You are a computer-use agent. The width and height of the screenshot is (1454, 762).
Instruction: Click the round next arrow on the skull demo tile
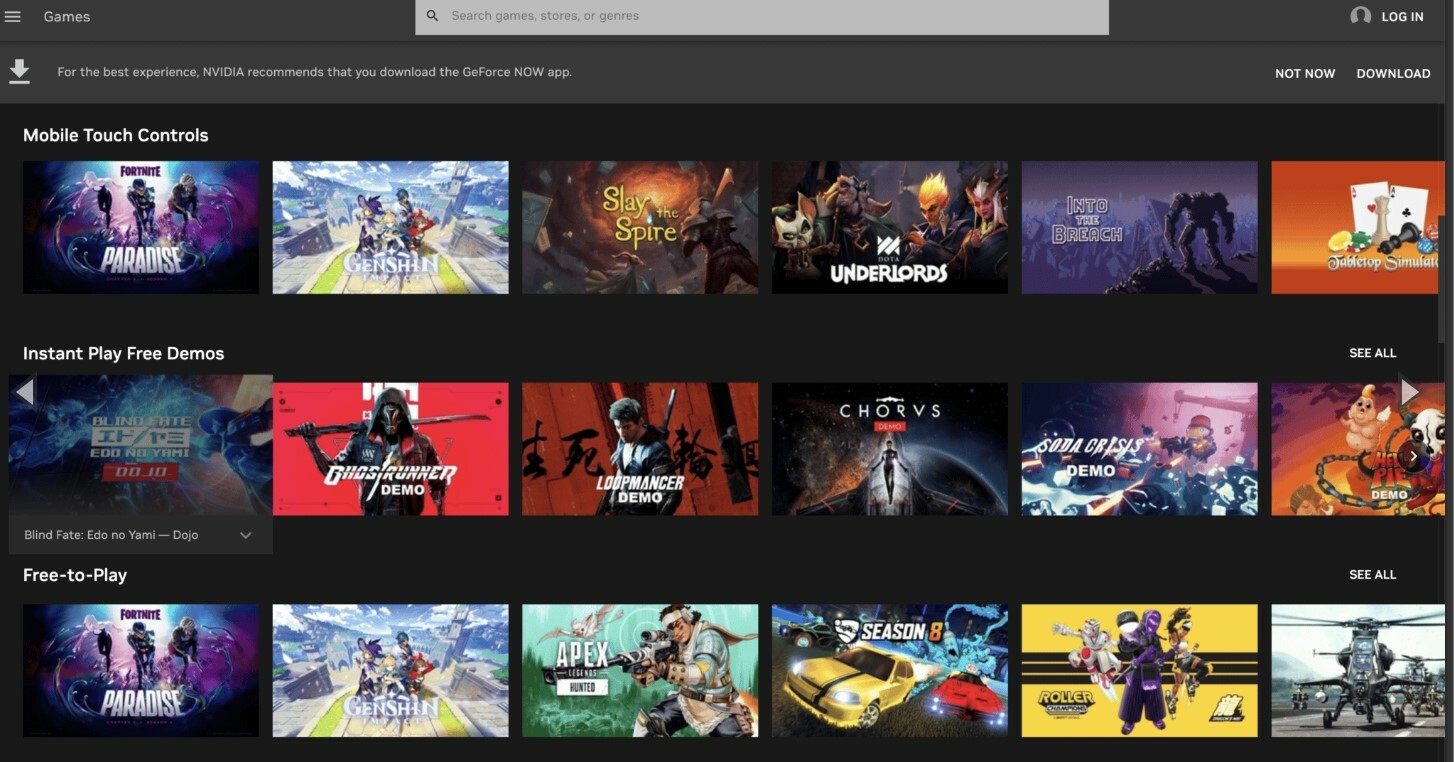point(1413,456)
